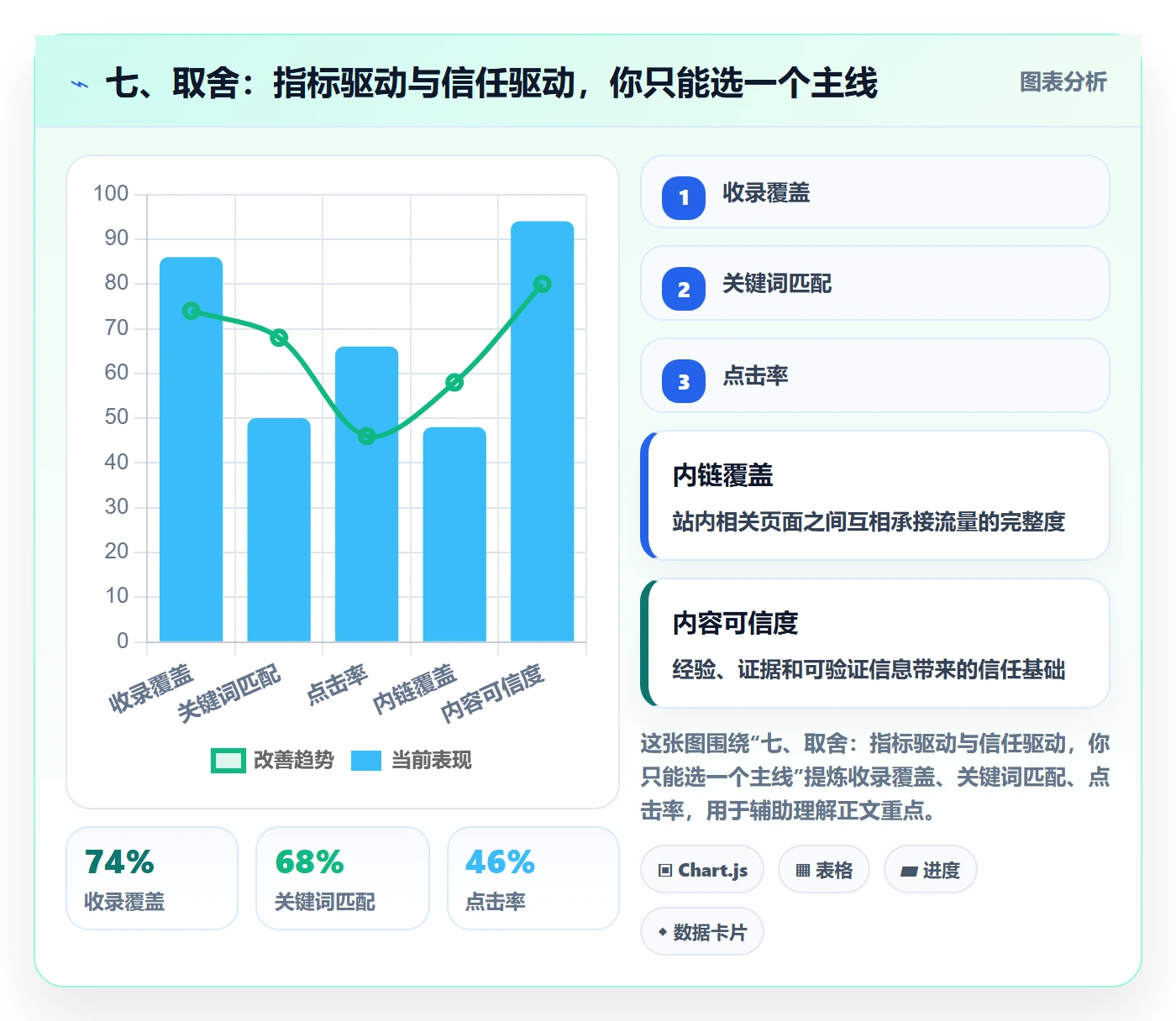The height and width of the screenshot is (1021, 1176).
Task: Click the trend line point above 关键词匹配
Action: (279, 338)
